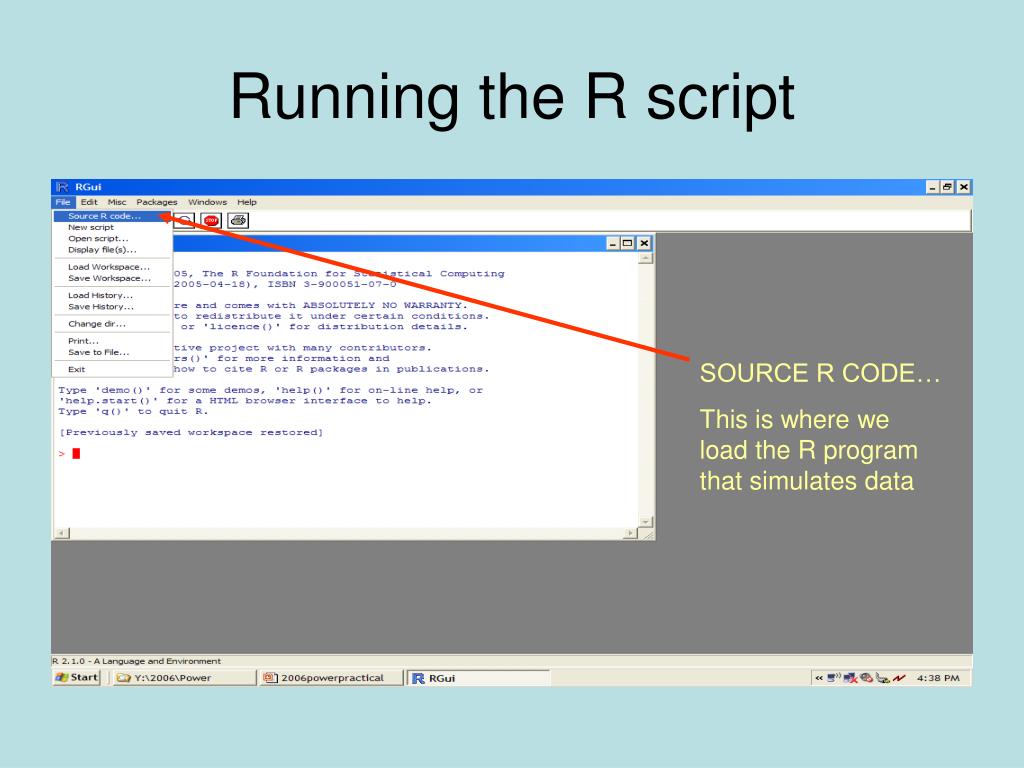The height and width of the screenshot is (768, 1024).
Task: Select New script in File menu
Action: [x=112, y=227]
